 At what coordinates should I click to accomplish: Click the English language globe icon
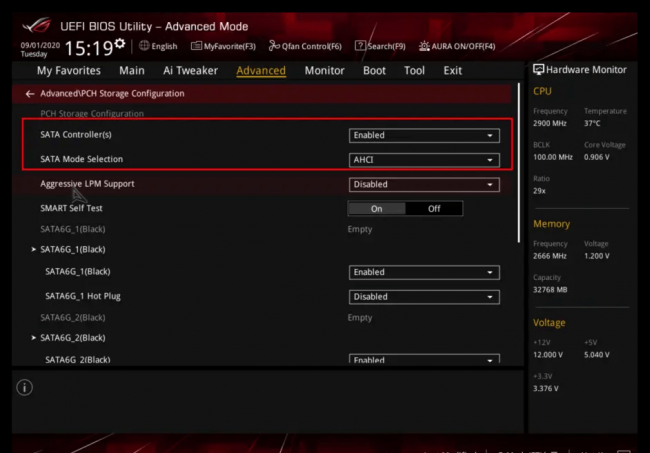pyautogui.click(x=144, y=46)
